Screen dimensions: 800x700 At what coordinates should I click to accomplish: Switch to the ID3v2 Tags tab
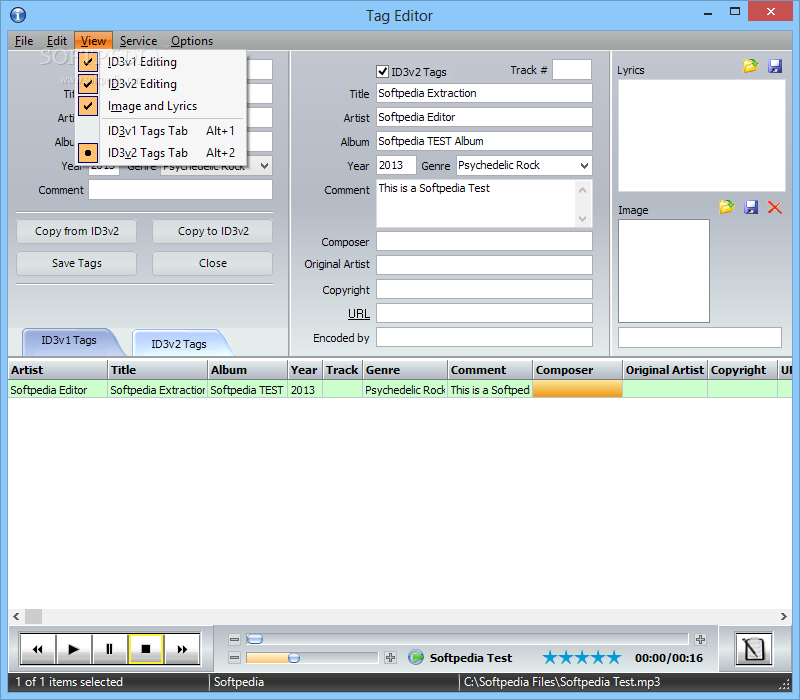coord(179,344)
